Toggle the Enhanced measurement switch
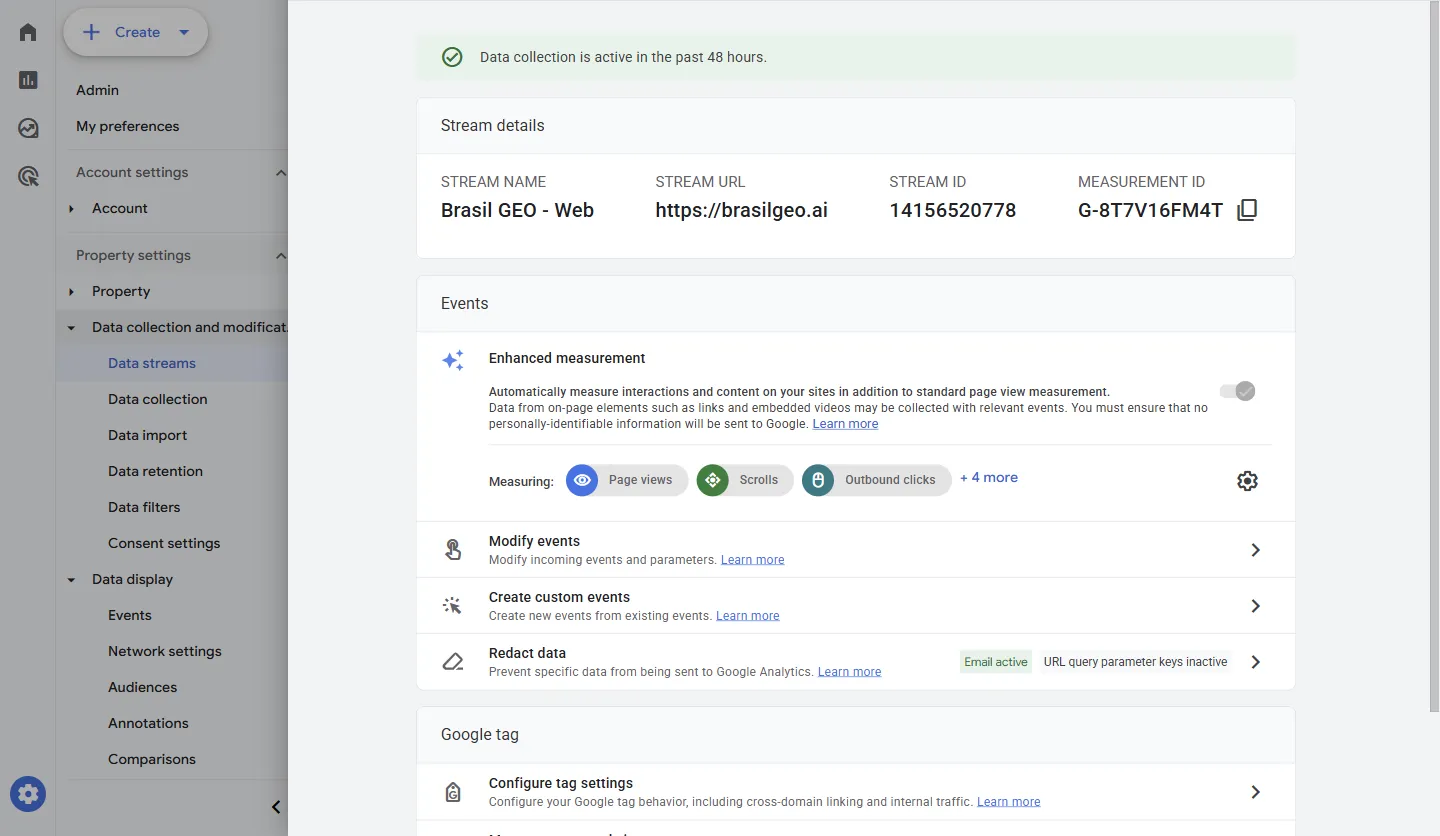Image resolution: width=1440 pixels, height=836 pixels. click(1237, 391)
